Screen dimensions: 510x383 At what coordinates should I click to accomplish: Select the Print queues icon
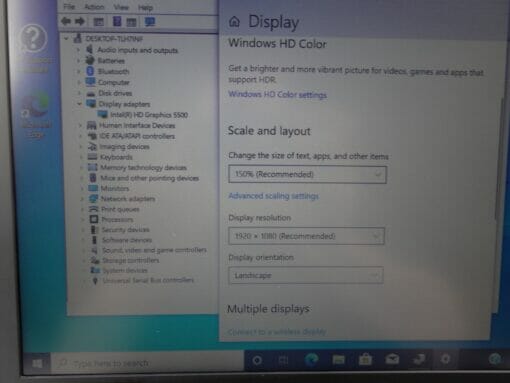point(94,209)
